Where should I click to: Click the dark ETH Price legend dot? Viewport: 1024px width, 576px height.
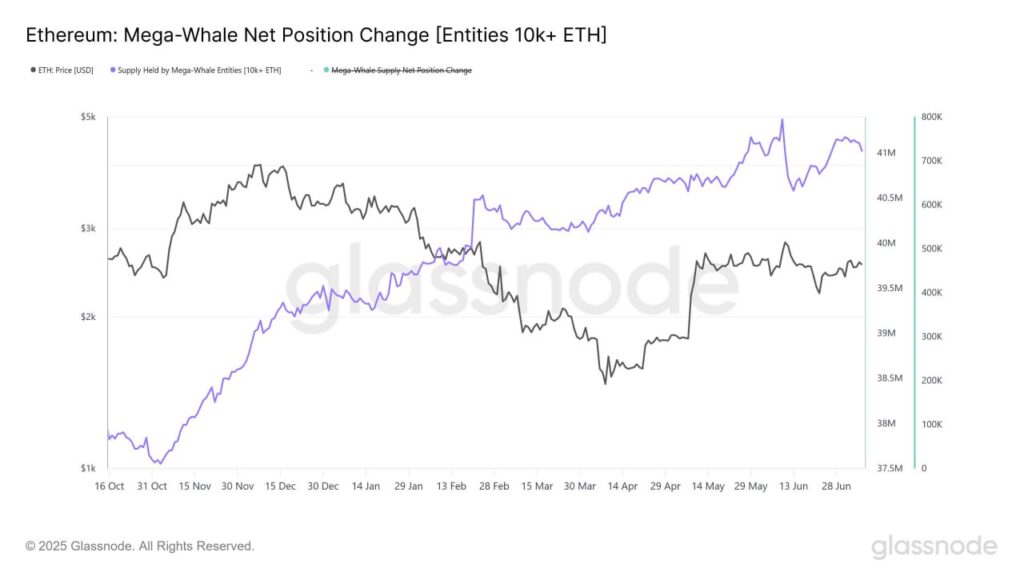[32, 71]
